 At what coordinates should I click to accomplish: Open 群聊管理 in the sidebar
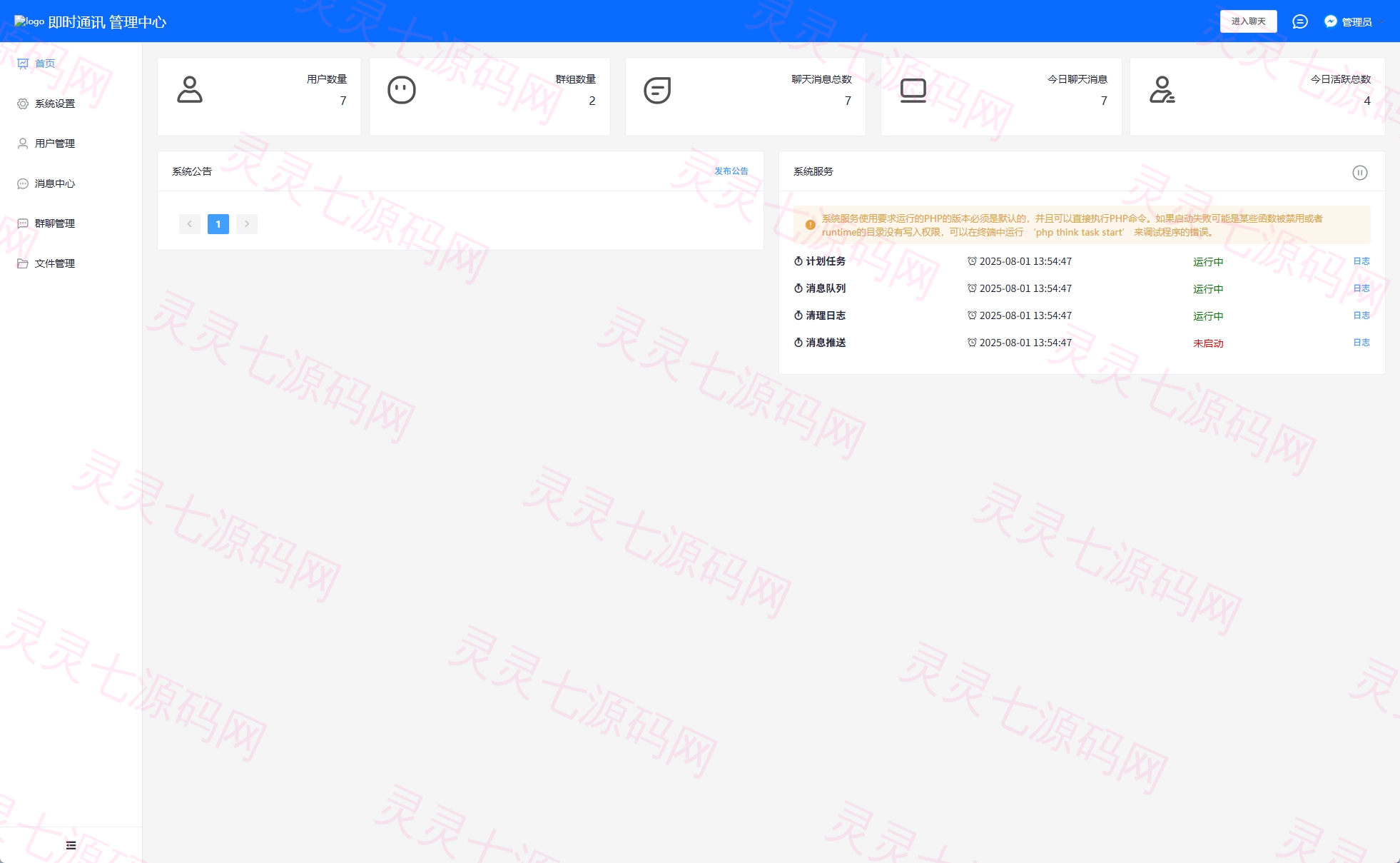[x=71, y=223]
